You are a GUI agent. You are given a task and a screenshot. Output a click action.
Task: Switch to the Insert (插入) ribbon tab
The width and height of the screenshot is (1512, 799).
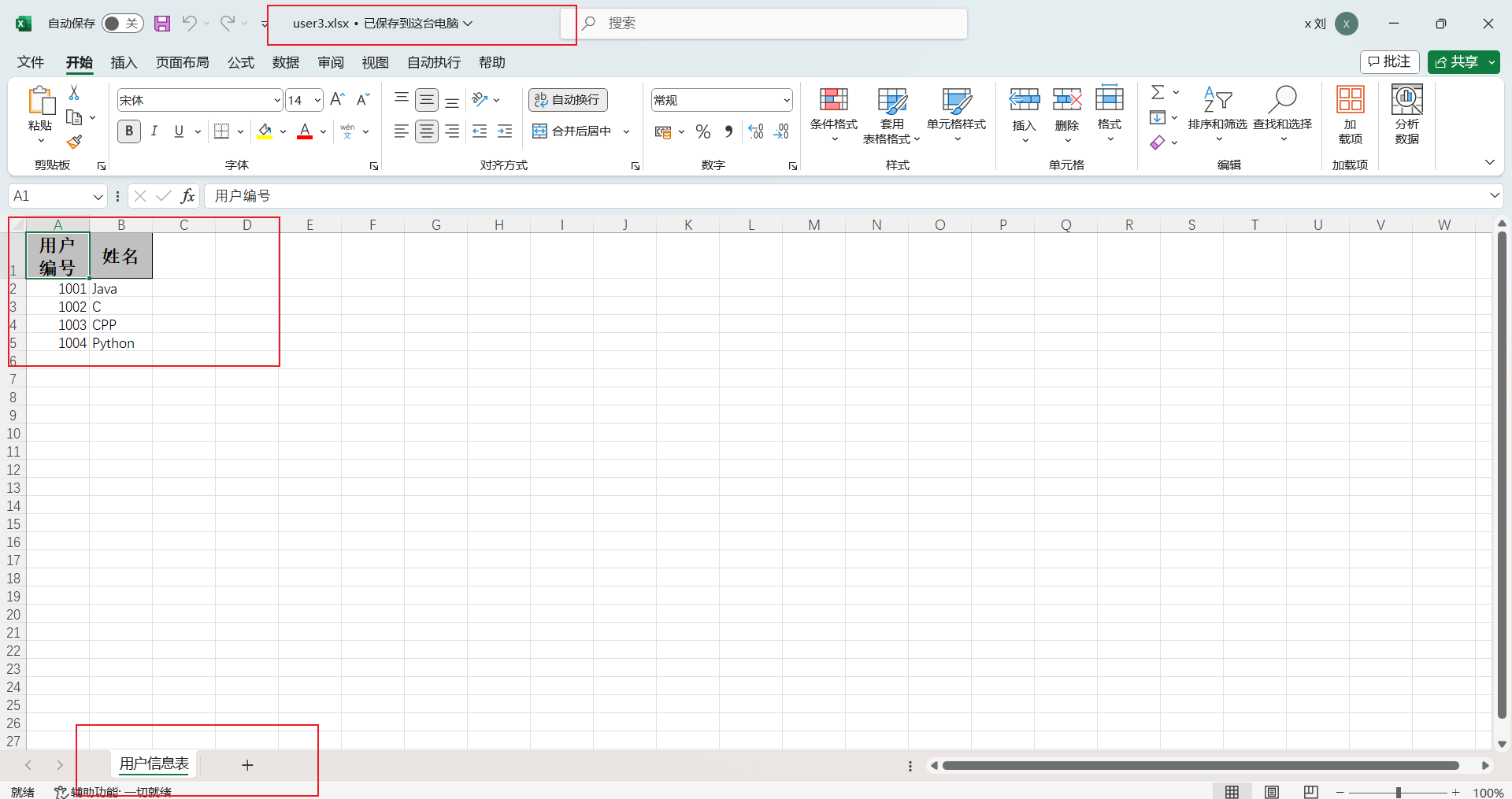point(124,62)
